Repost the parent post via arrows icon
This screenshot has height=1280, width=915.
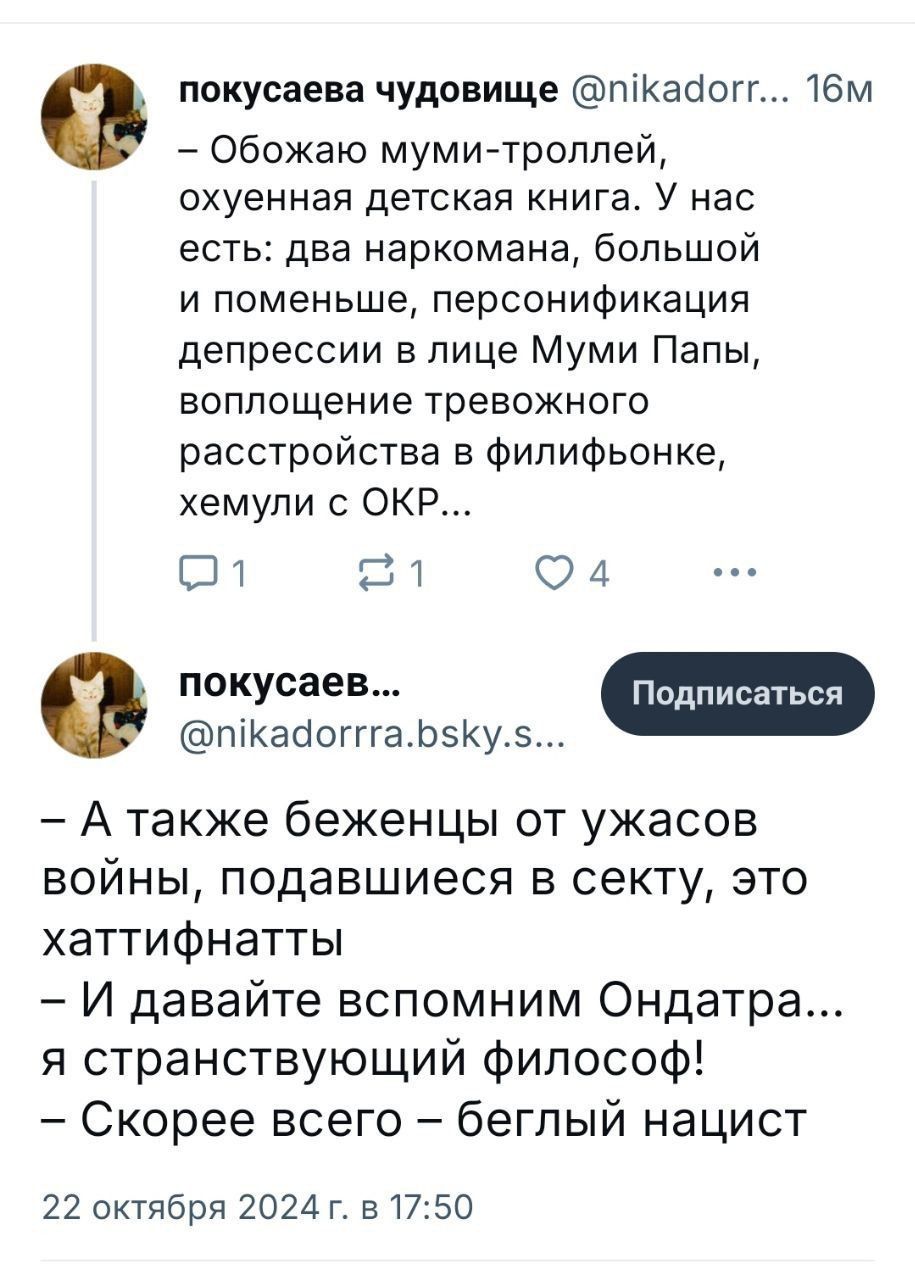click(385, 575)
